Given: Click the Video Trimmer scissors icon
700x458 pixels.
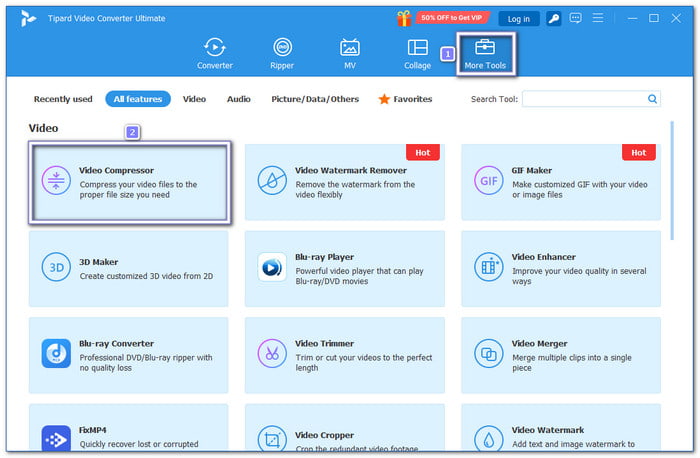Looking at the screenshot, I should click(272, 353).
